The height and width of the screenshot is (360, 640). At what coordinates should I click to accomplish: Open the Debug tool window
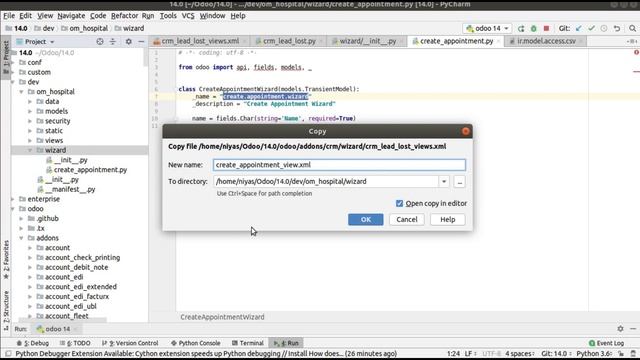click(x=33, y=343)
